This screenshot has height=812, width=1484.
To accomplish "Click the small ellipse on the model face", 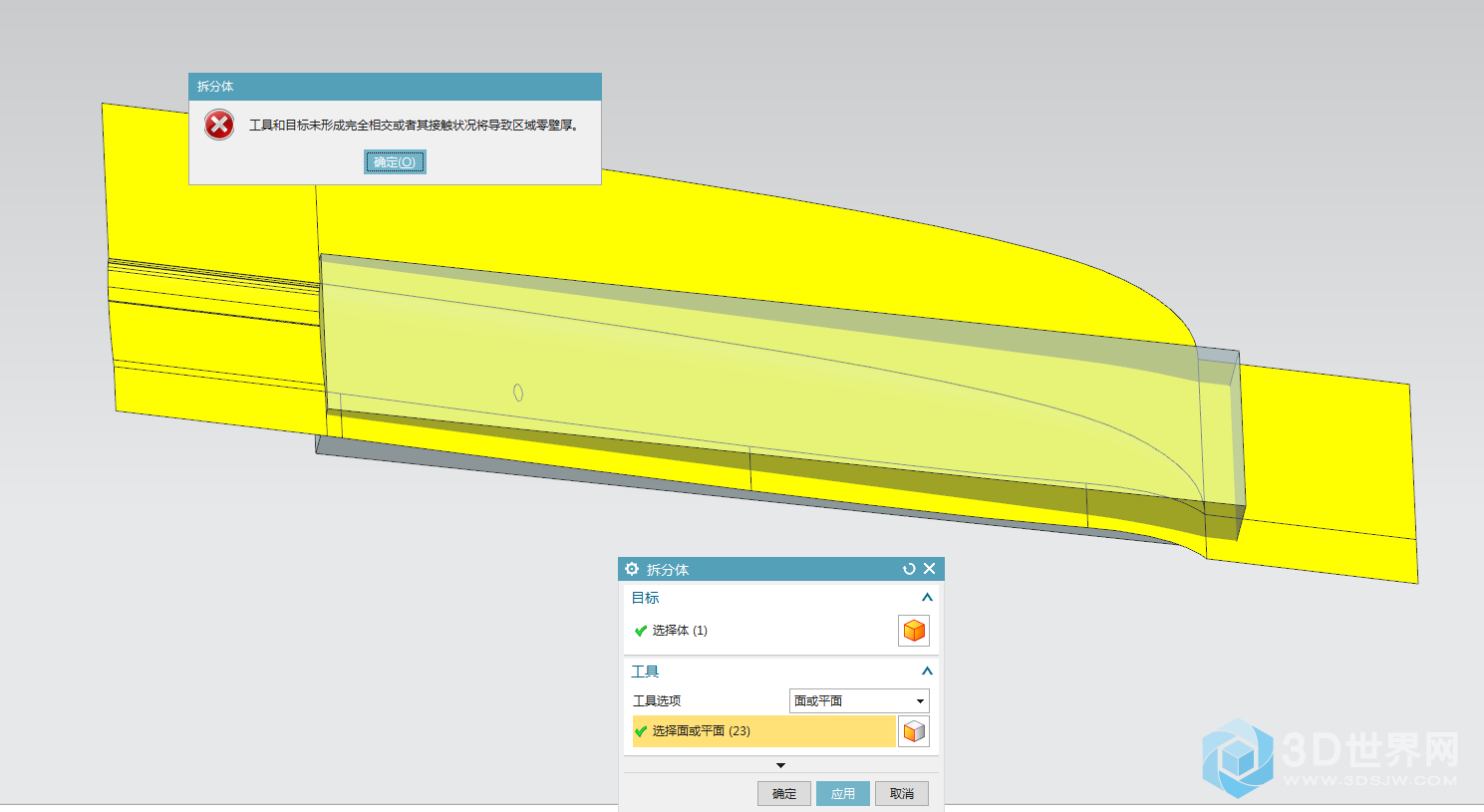I will tap(518, 393).
